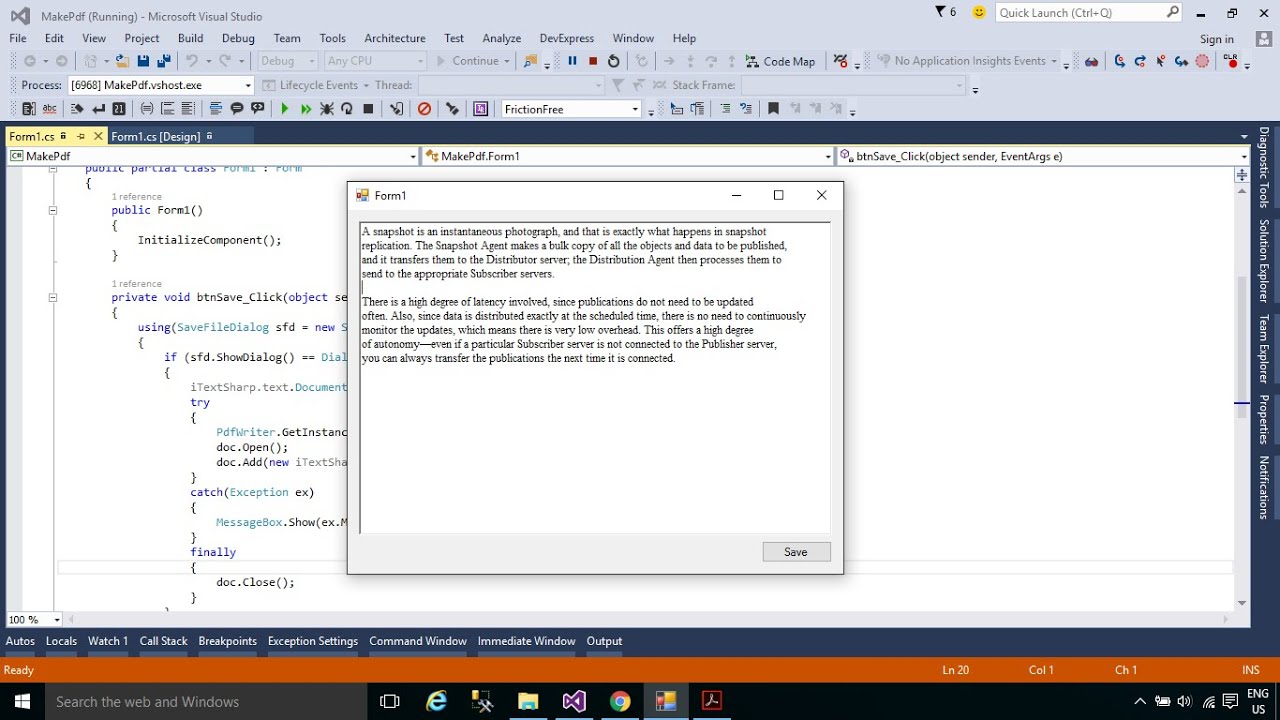Open the Debug menu

click(238, 38)
